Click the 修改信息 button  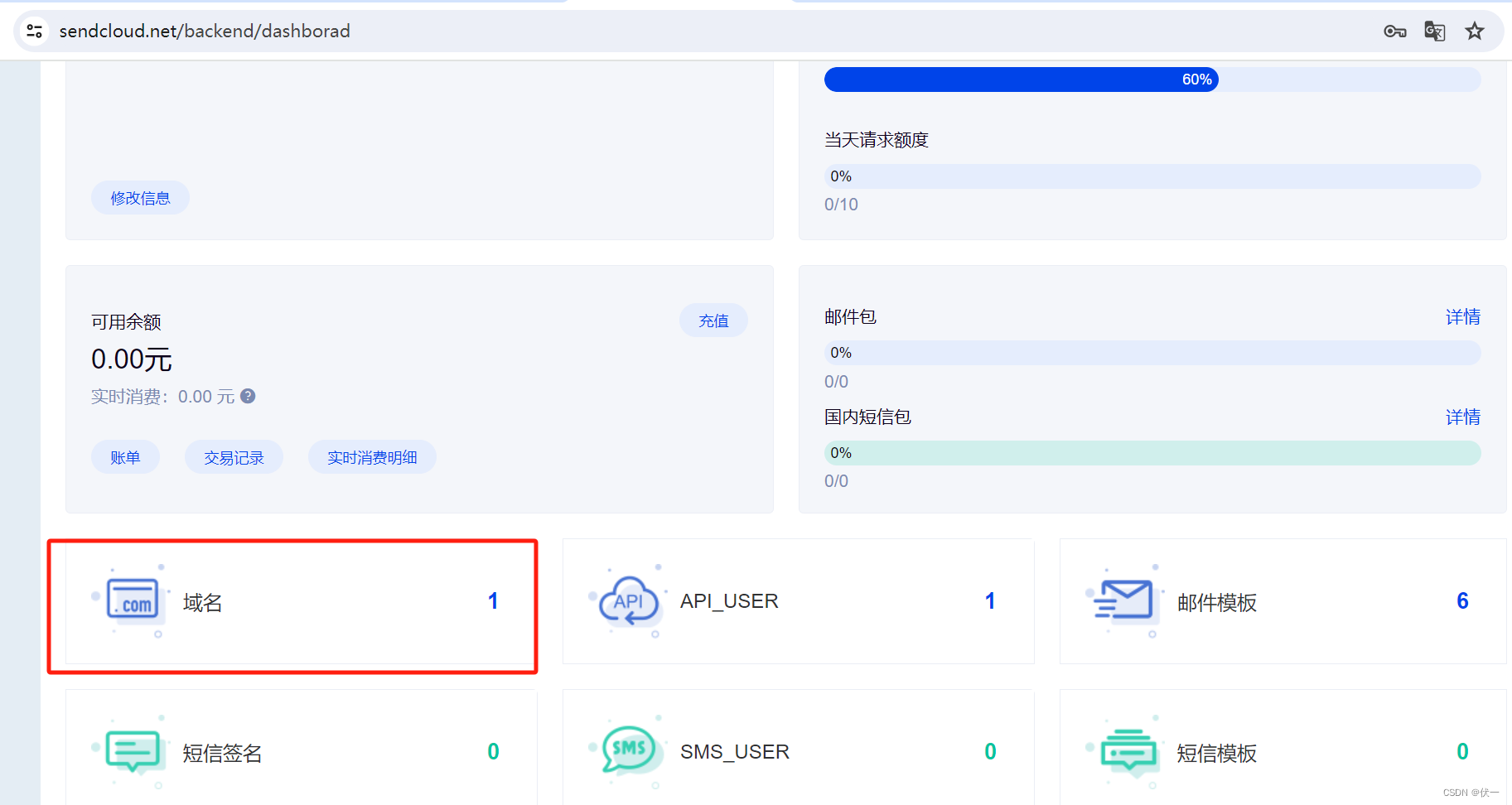[139, 197]
